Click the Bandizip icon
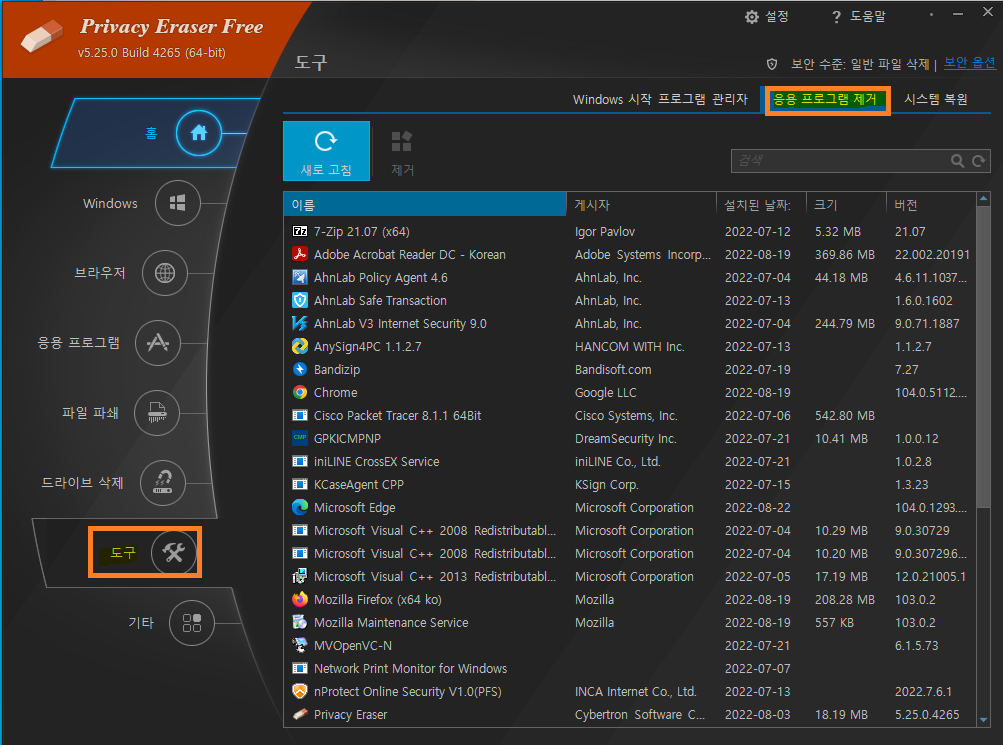This screenshot has width=1003, height=745. coord(299,370)
